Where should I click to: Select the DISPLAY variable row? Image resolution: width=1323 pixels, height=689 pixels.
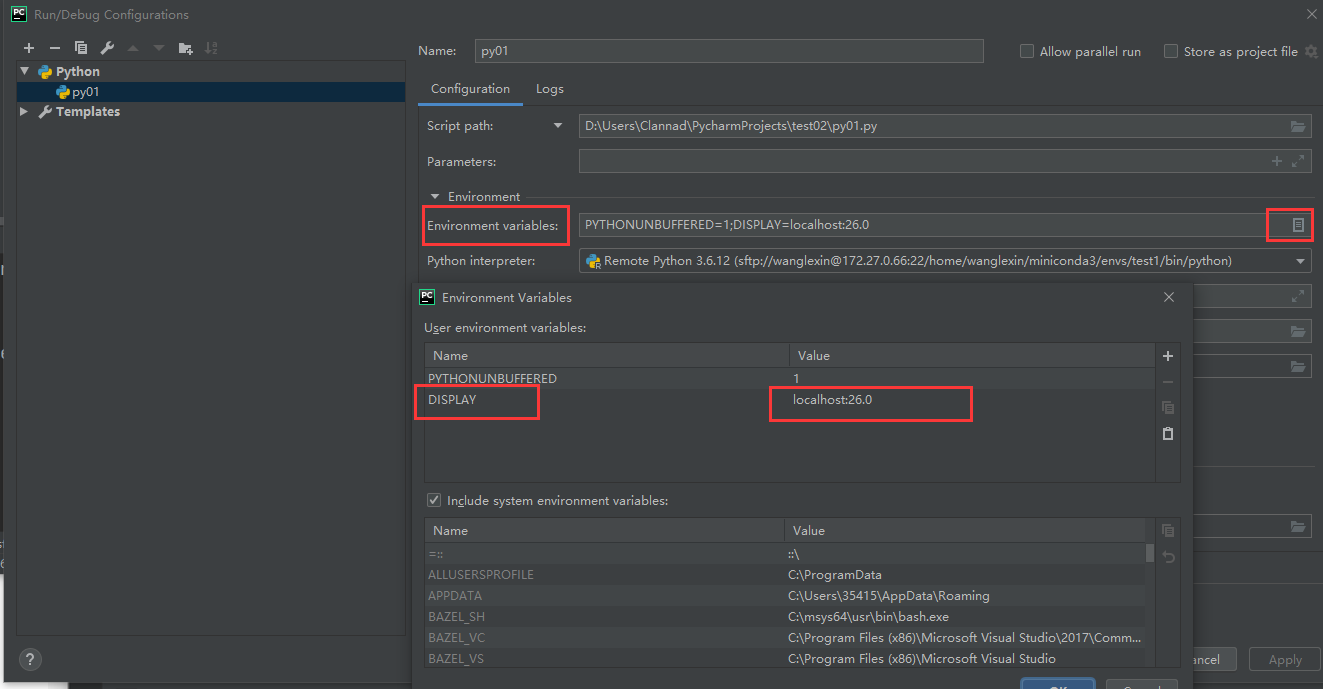tap(600, 400)
